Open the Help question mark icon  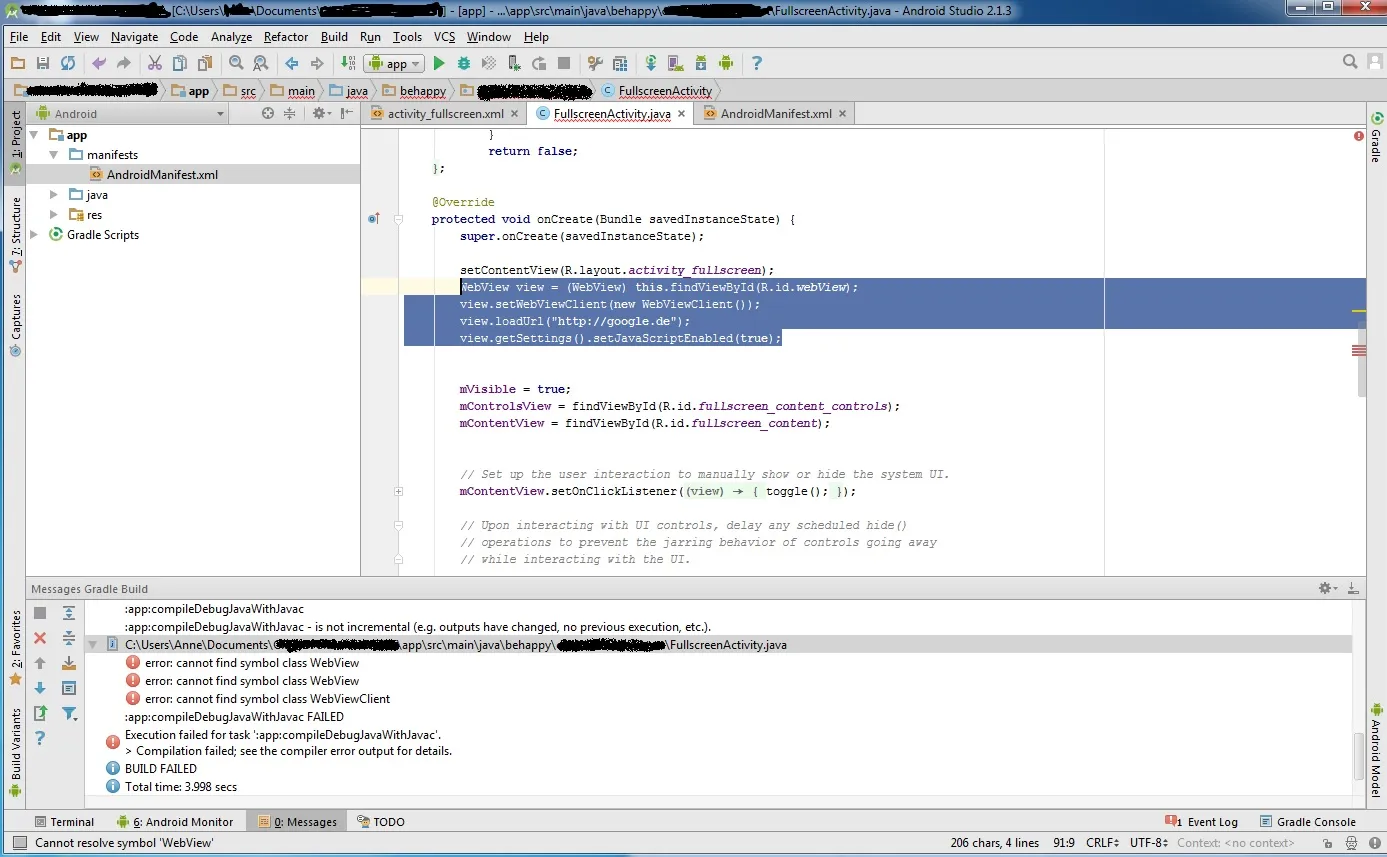[x=756, y=63]
